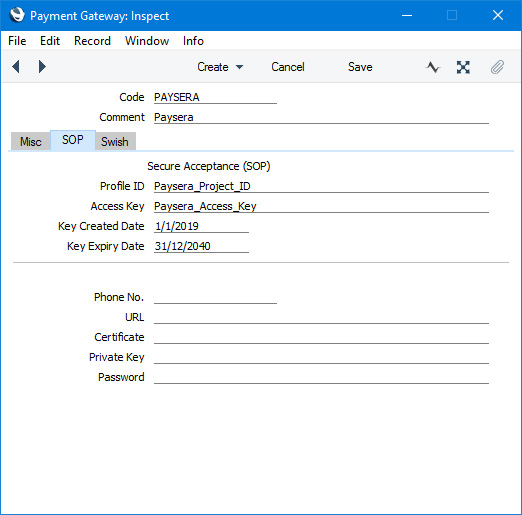Open the Info menu
Viewport: 522px width, 515px height.
193,41
